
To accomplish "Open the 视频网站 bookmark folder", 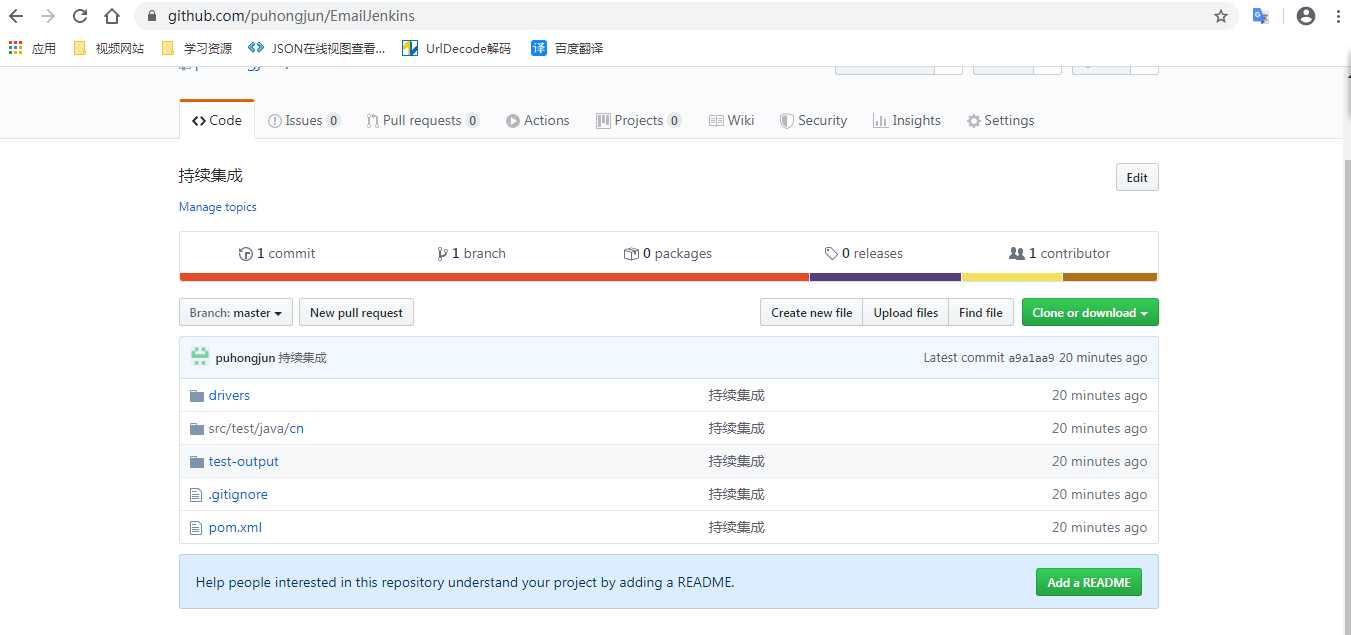I will coord(109,48).
